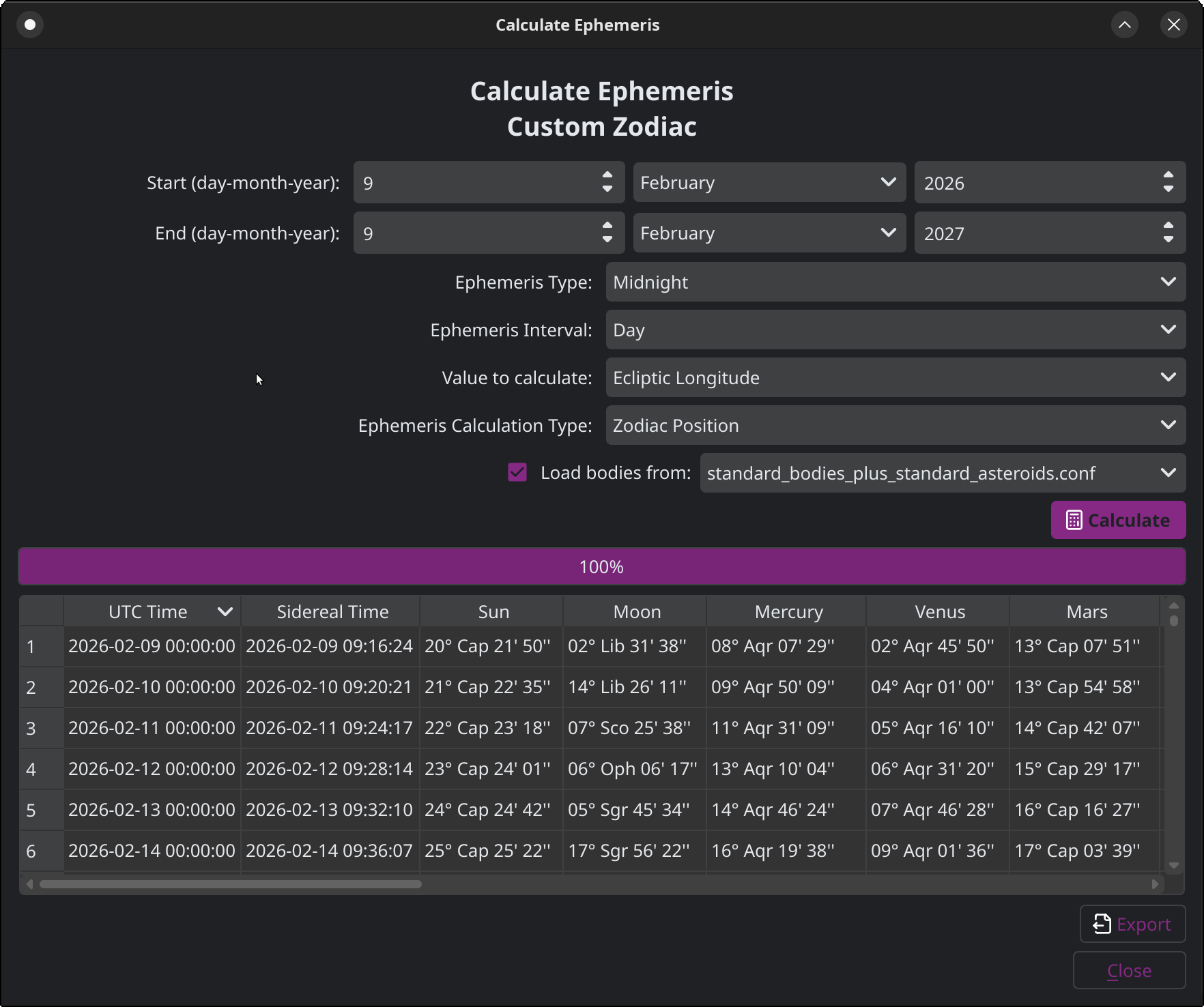Open the UTC Time column sort menu
1204x1007 pixels.
click(225, 611)
